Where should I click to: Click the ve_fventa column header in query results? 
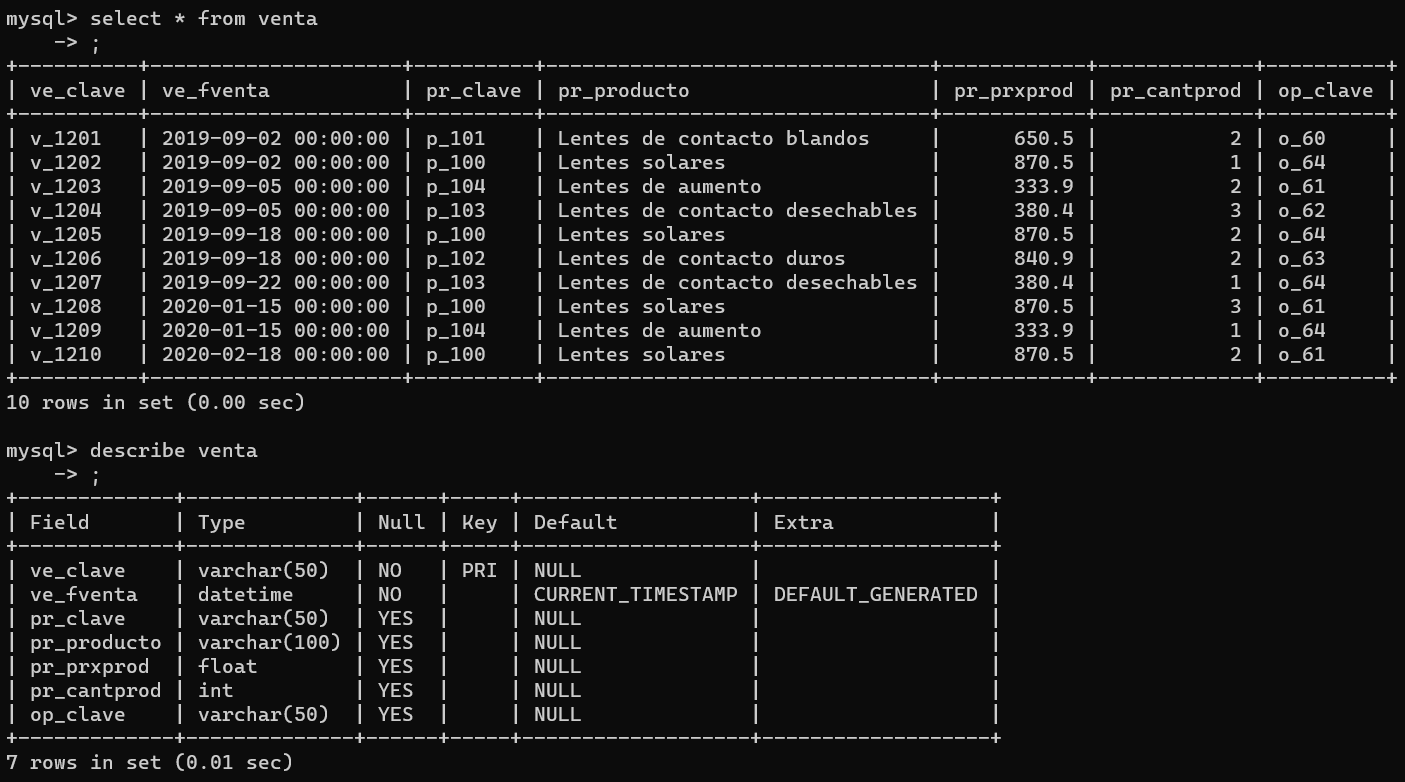point(216,91)
